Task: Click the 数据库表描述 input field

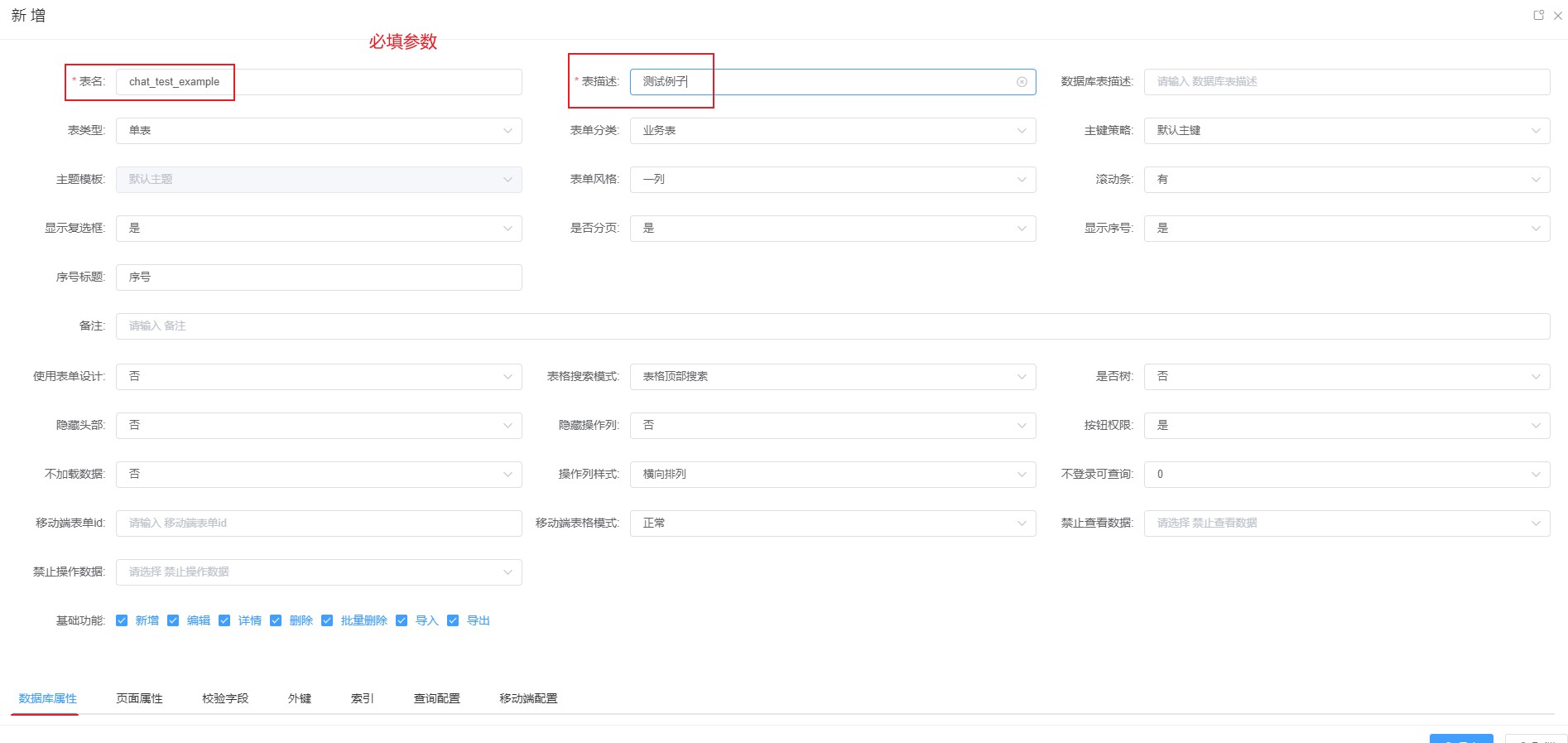Action: 1346,82
